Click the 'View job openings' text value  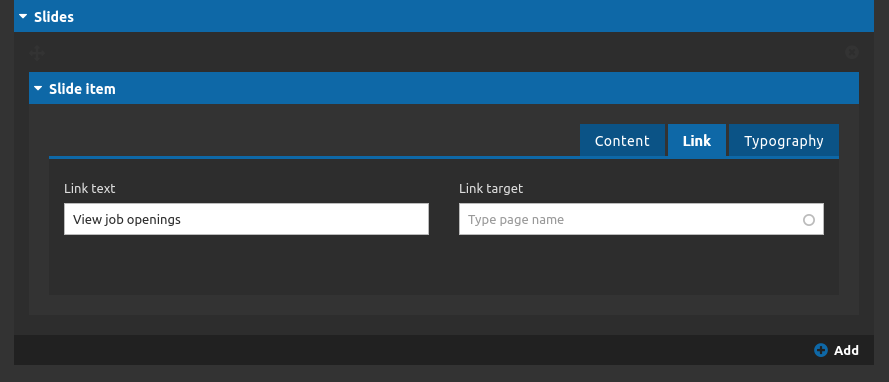[x=127, y=219]
